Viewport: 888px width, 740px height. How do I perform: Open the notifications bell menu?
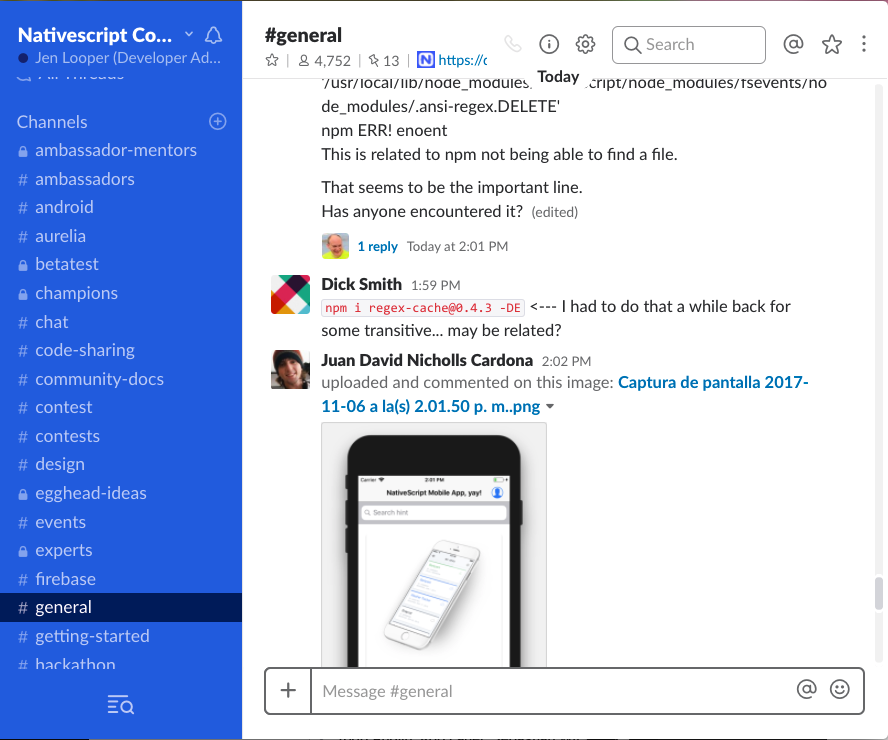pos(214,35)
